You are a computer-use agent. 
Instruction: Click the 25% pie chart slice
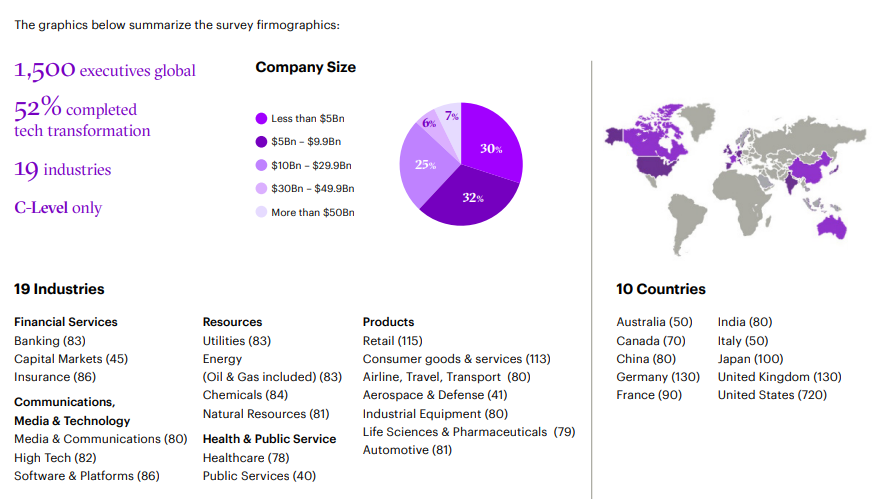pos(424,165)
